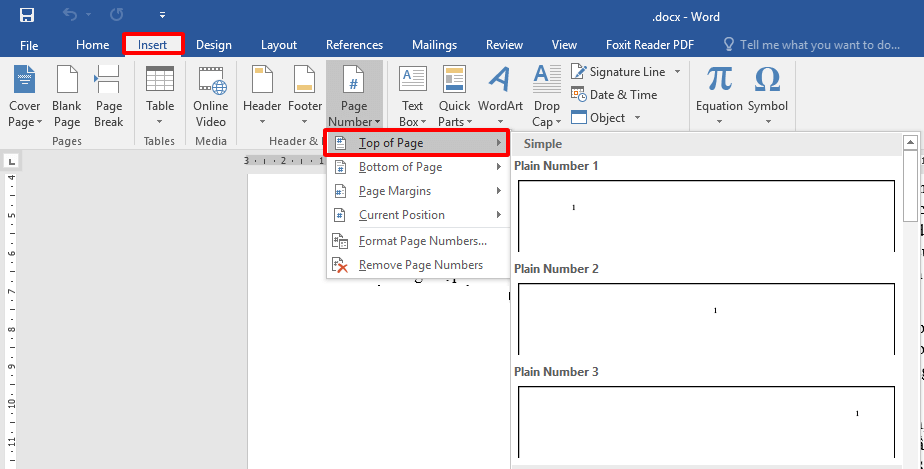Switch to the Home tab
The height and width of the screenshot is (469, 924).
tap(93, 45)
